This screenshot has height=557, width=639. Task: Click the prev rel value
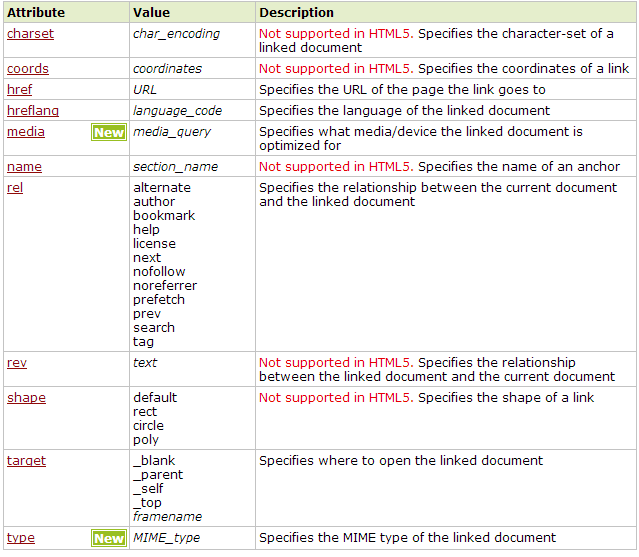pos(147,314)
